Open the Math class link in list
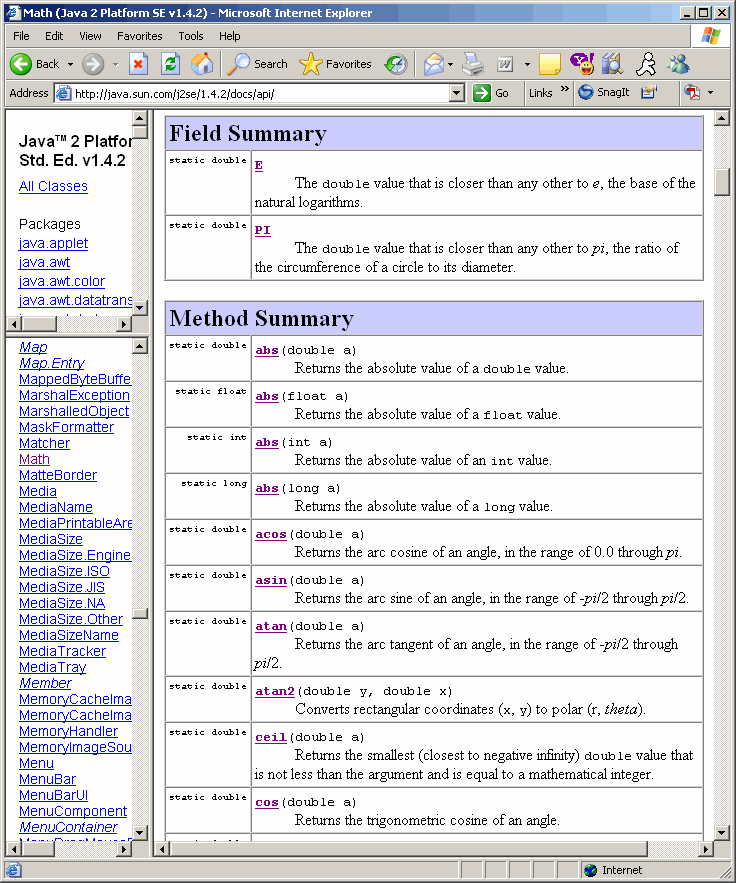The height and width of the screenshot is (883, 736). pos(34,459)
